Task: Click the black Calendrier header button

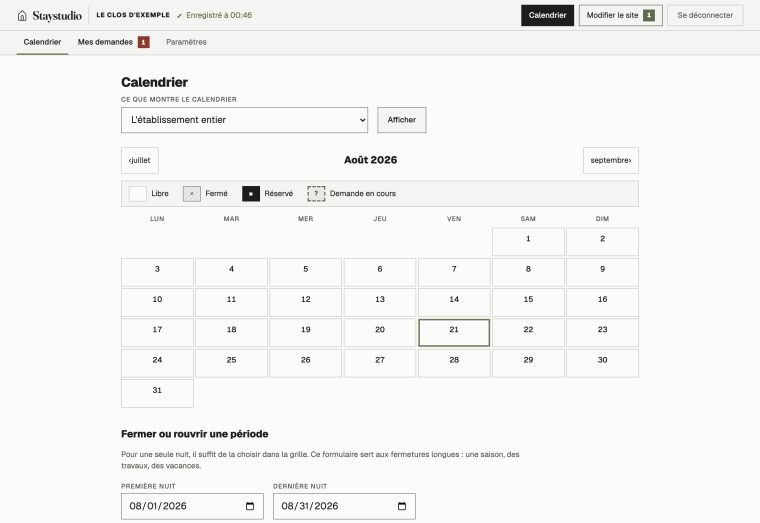Action: coord(547,16)
